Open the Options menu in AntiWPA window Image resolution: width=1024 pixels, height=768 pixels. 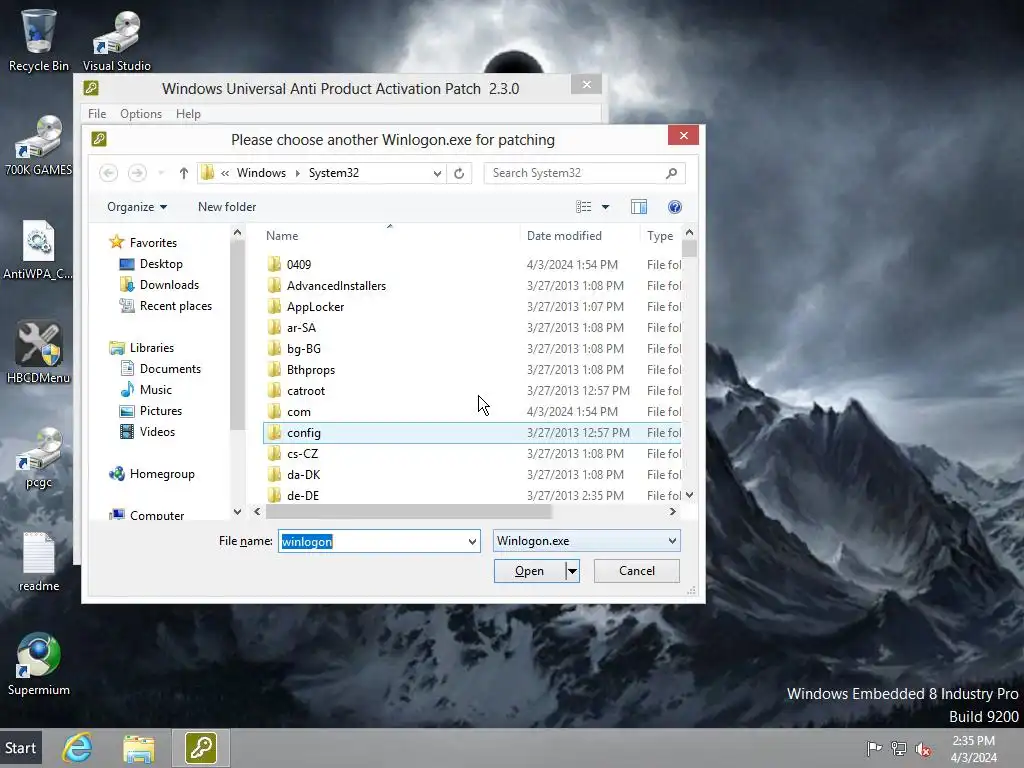click(x=140, y=114)
